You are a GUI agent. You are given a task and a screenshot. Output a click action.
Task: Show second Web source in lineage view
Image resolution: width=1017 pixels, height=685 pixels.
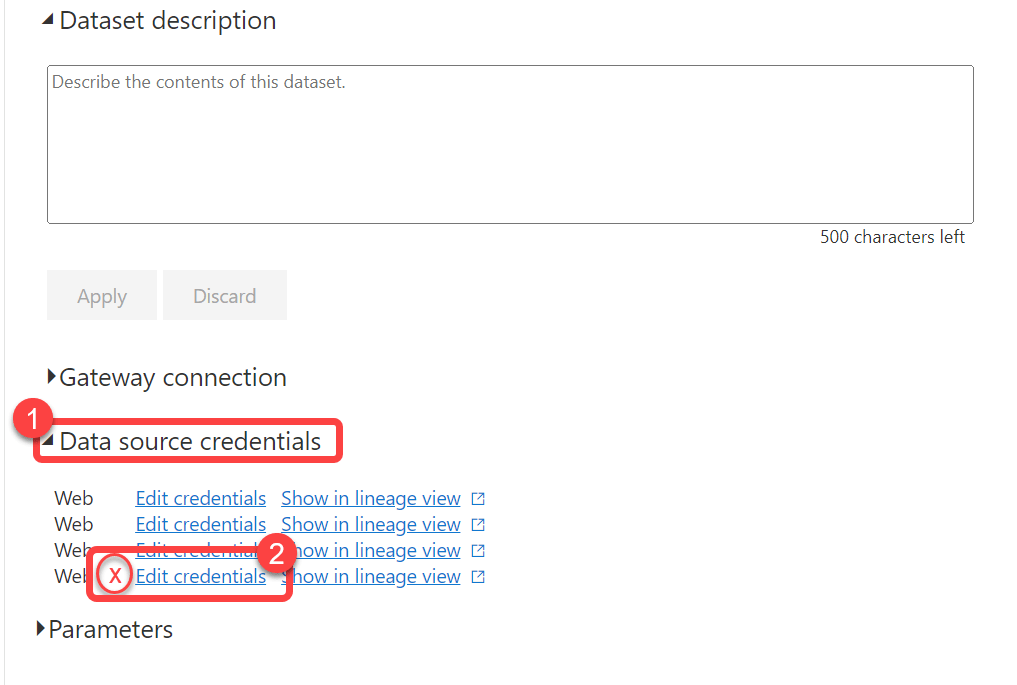(370, 524)
